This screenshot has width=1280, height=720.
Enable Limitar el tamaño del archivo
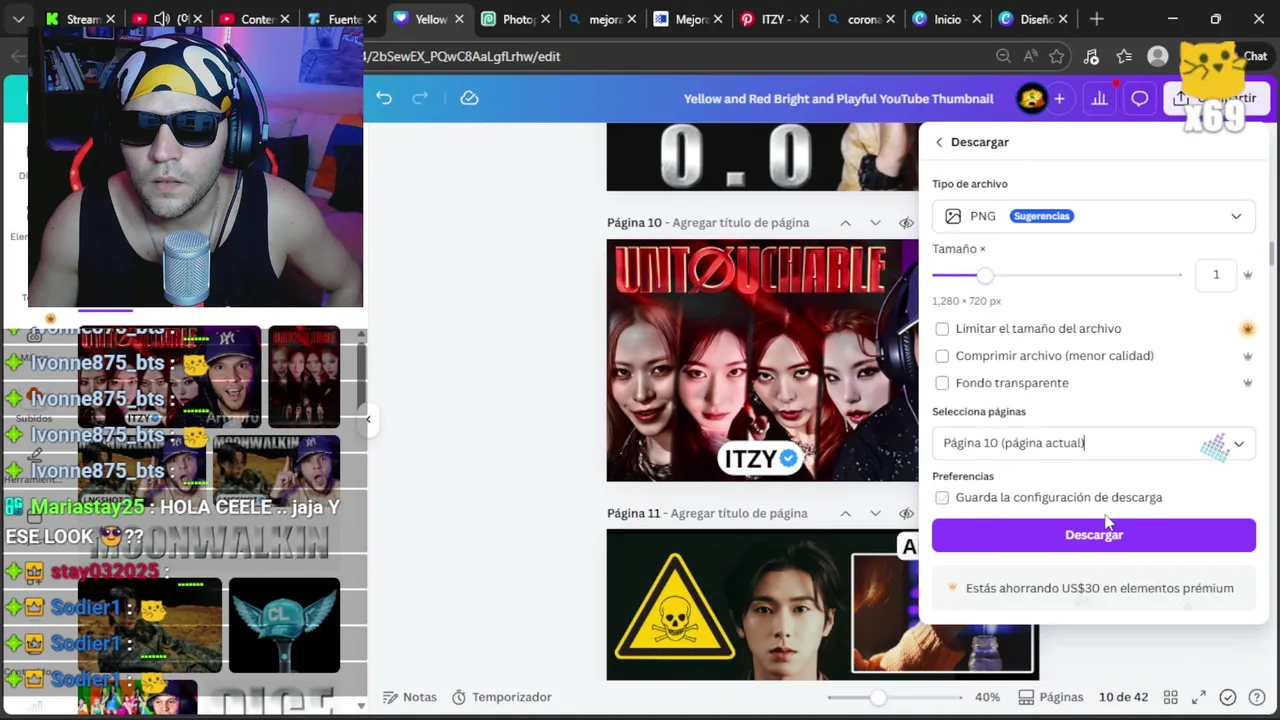pyautogui.click(x=942, y=329)
